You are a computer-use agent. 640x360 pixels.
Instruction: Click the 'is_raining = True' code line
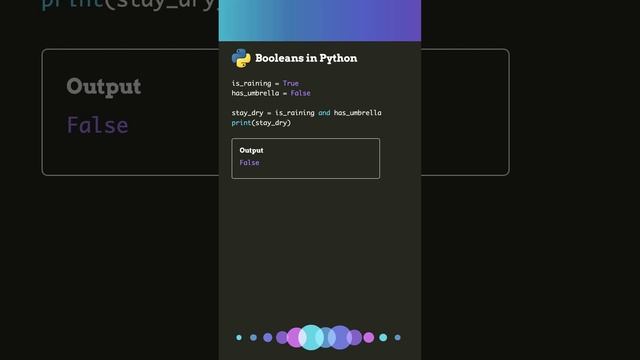(265, 83)
